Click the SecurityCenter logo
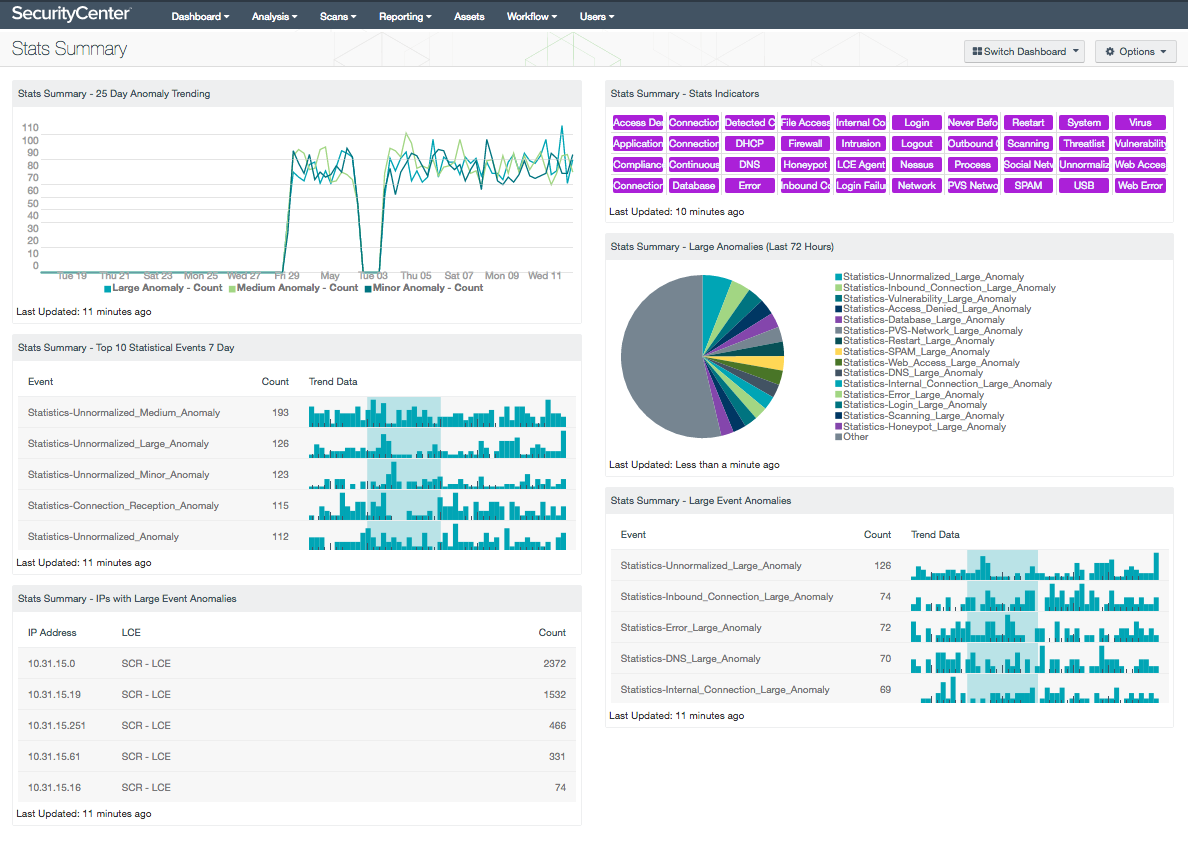Image resolution: width=1188 pixels, height=842 pixels. [71, 14]
